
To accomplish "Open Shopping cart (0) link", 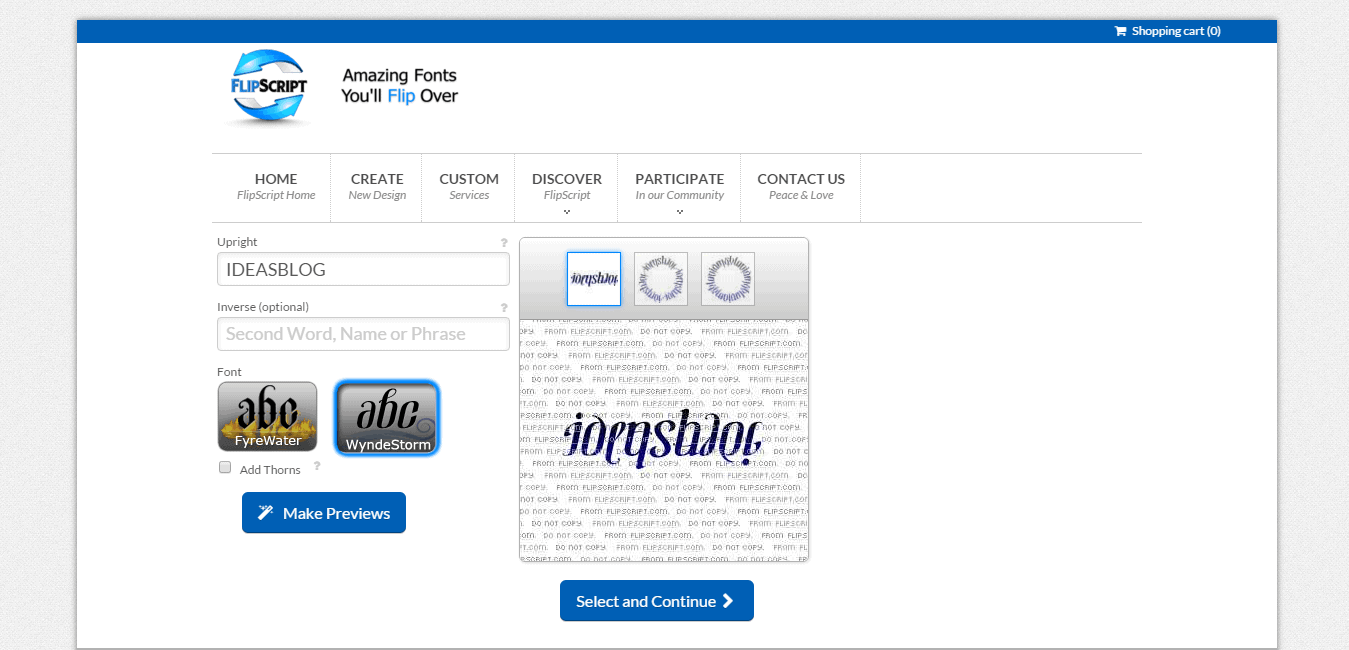I will 1175,31.
